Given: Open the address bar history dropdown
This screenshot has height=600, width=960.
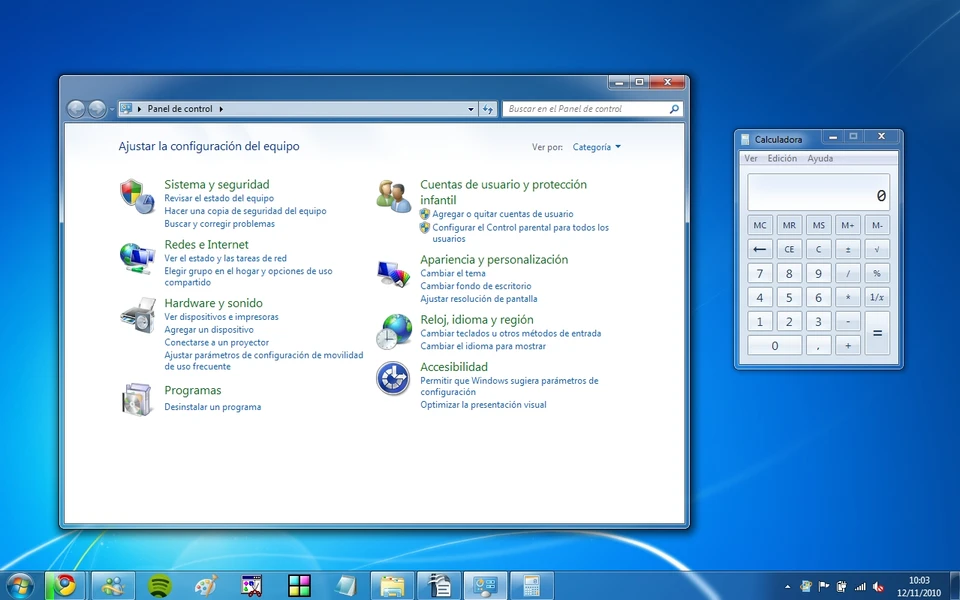Looking at the screenshot, I should click(470, 109).
